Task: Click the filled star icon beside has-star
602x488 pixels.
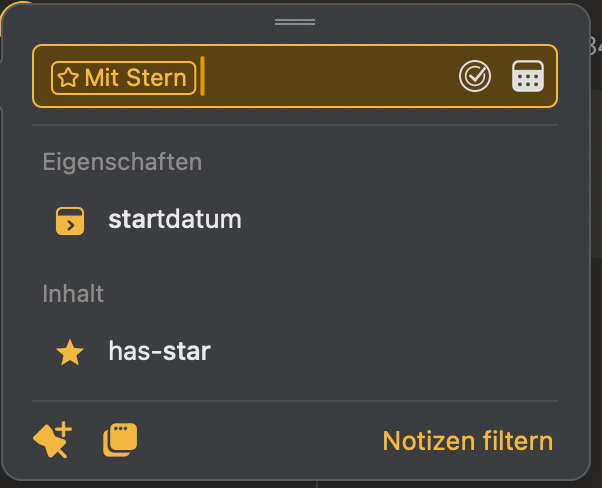Action: (x=69, y=352)
